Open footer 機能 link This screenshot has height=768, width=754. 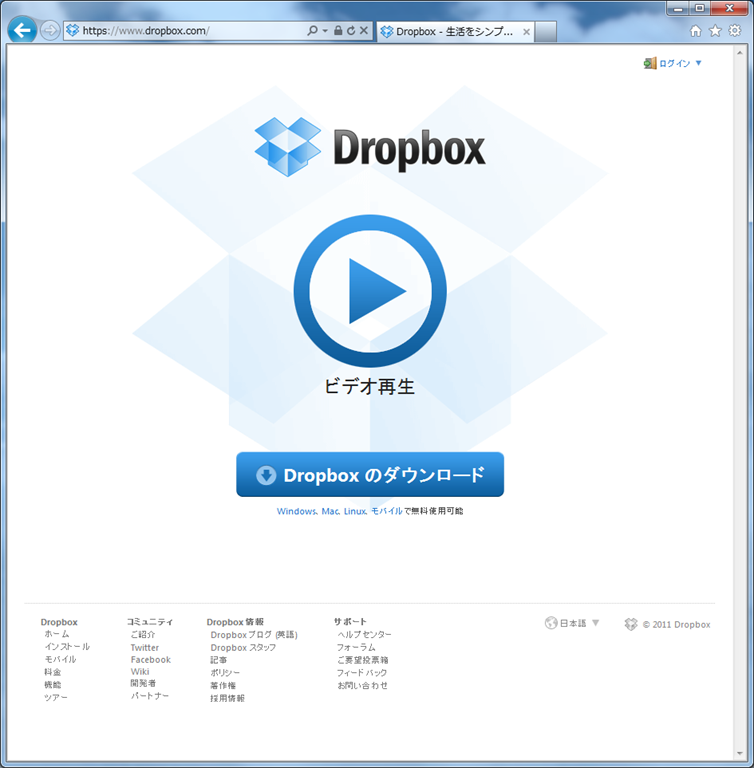(52, 685)
